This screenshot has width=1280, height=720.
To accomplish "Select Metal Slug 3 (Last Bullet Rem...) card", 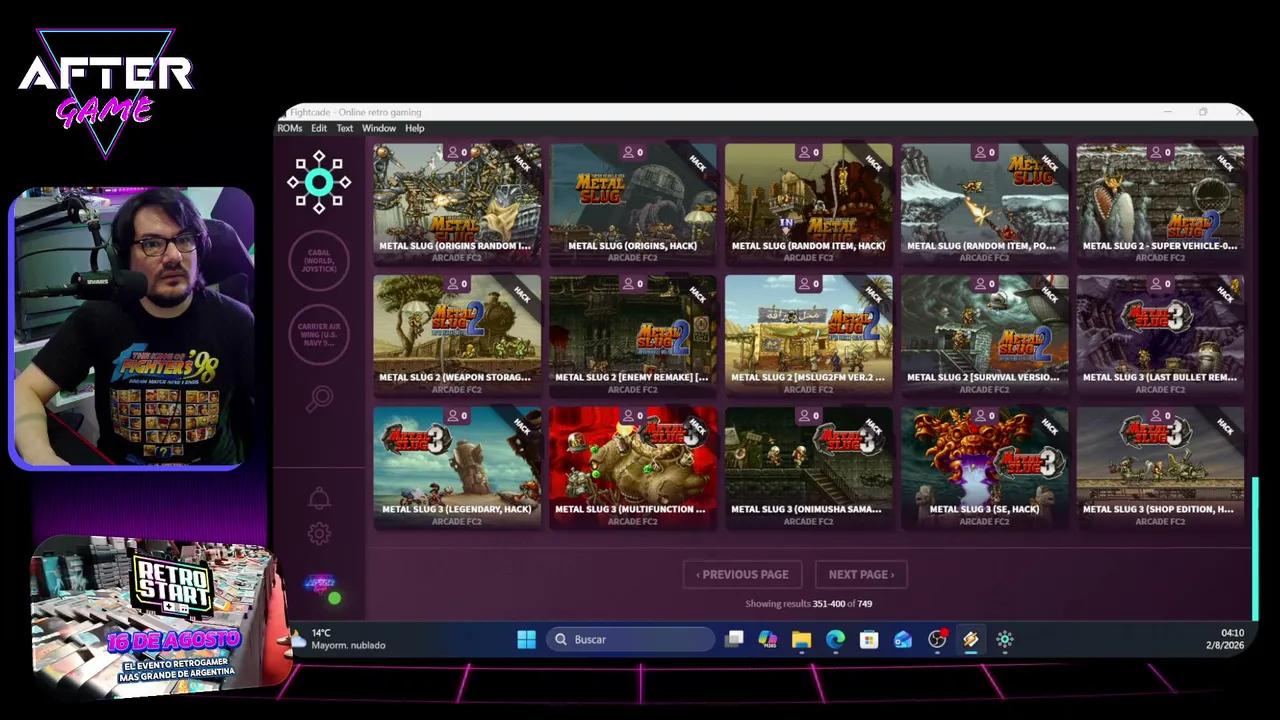I will tap(1161, 337).
